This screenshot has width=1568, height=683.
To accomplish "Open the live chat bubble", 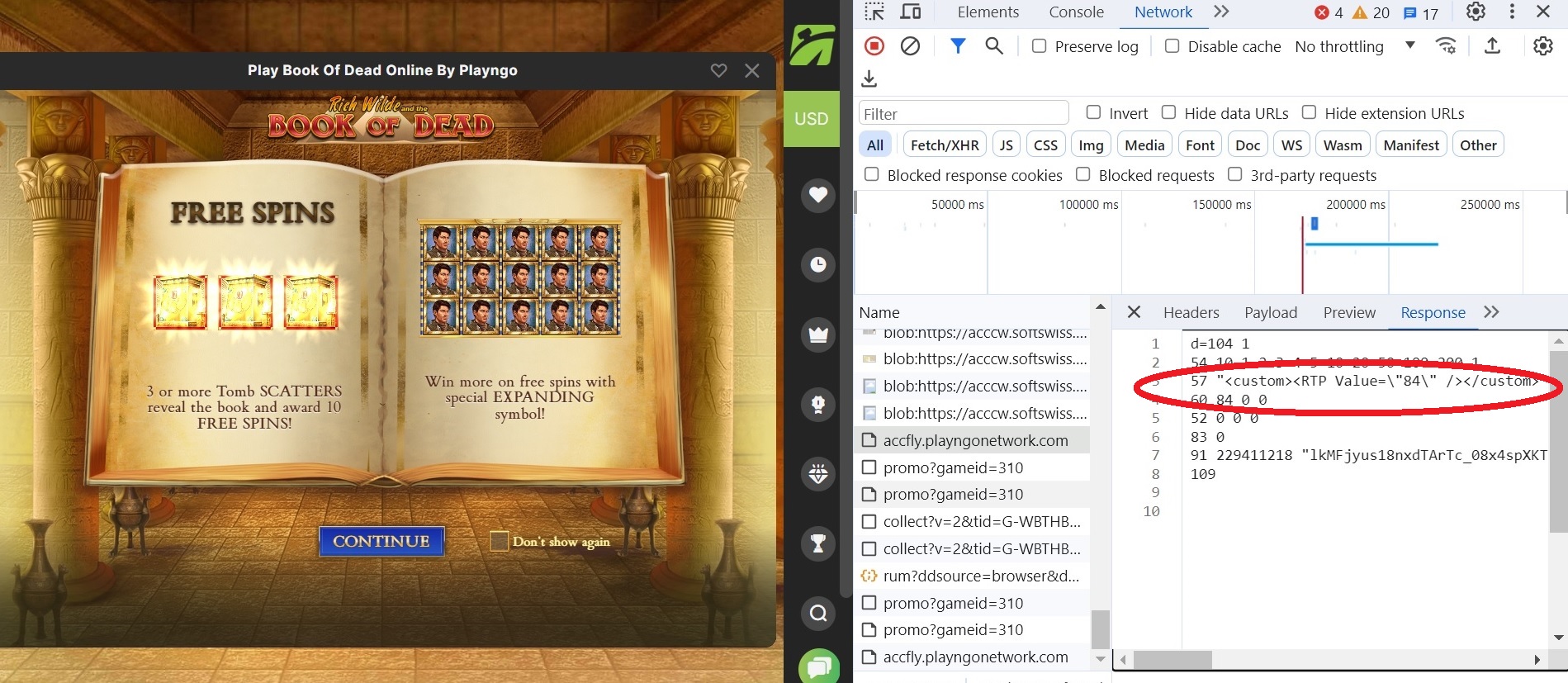I will pyautogui.click(x=818, y=666).
